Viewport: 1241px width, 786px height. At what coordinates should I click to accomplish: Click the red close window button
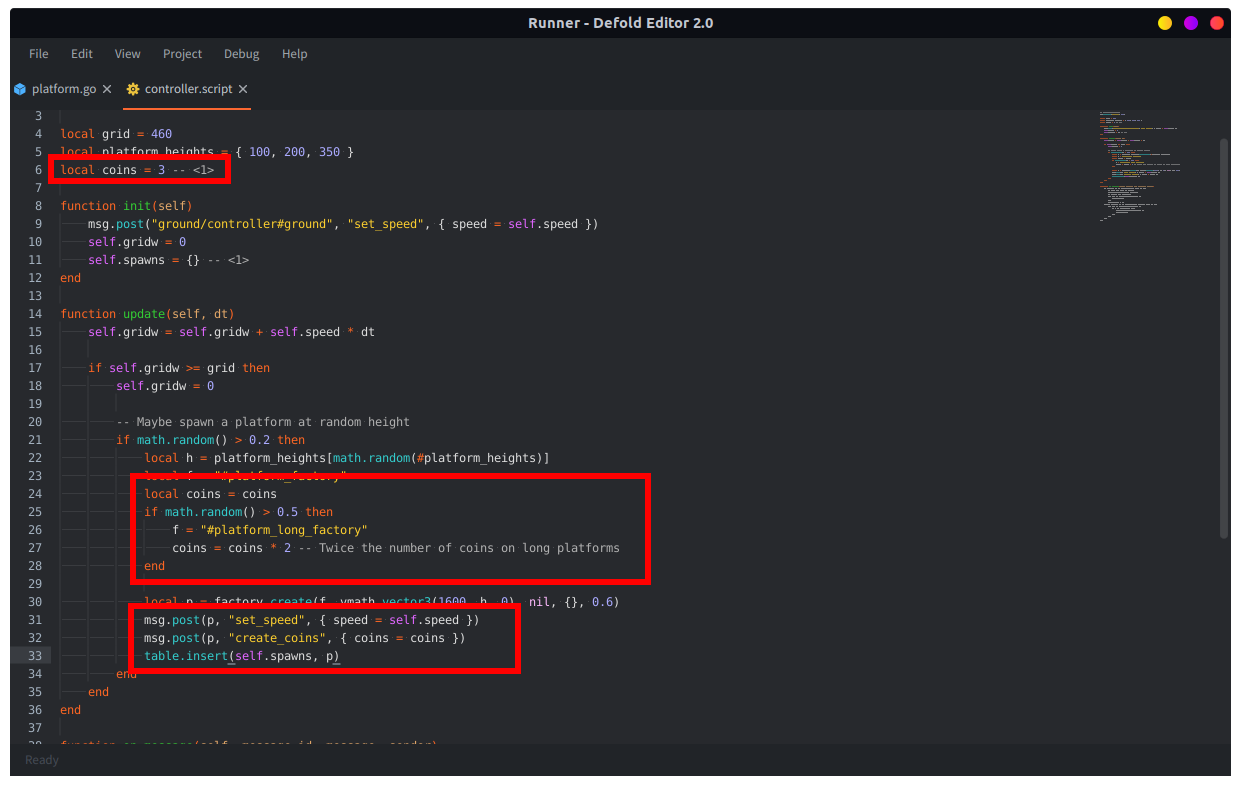pyautogui.click(x=1217, y=23)
